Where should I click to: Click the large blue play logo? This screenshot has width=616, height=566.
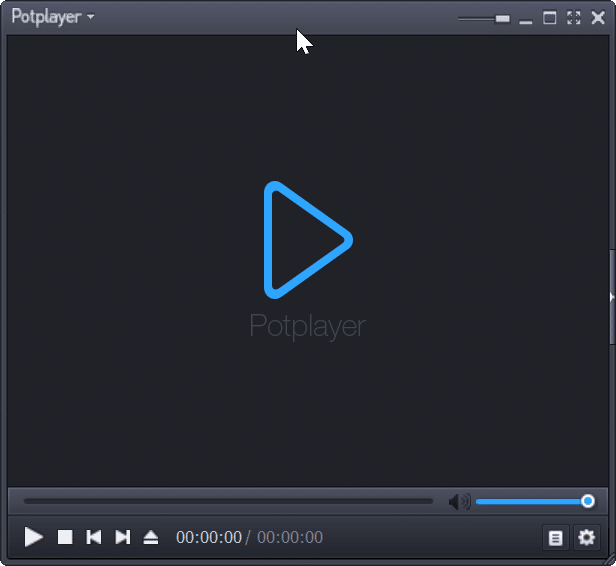click(x=308, y=240)
